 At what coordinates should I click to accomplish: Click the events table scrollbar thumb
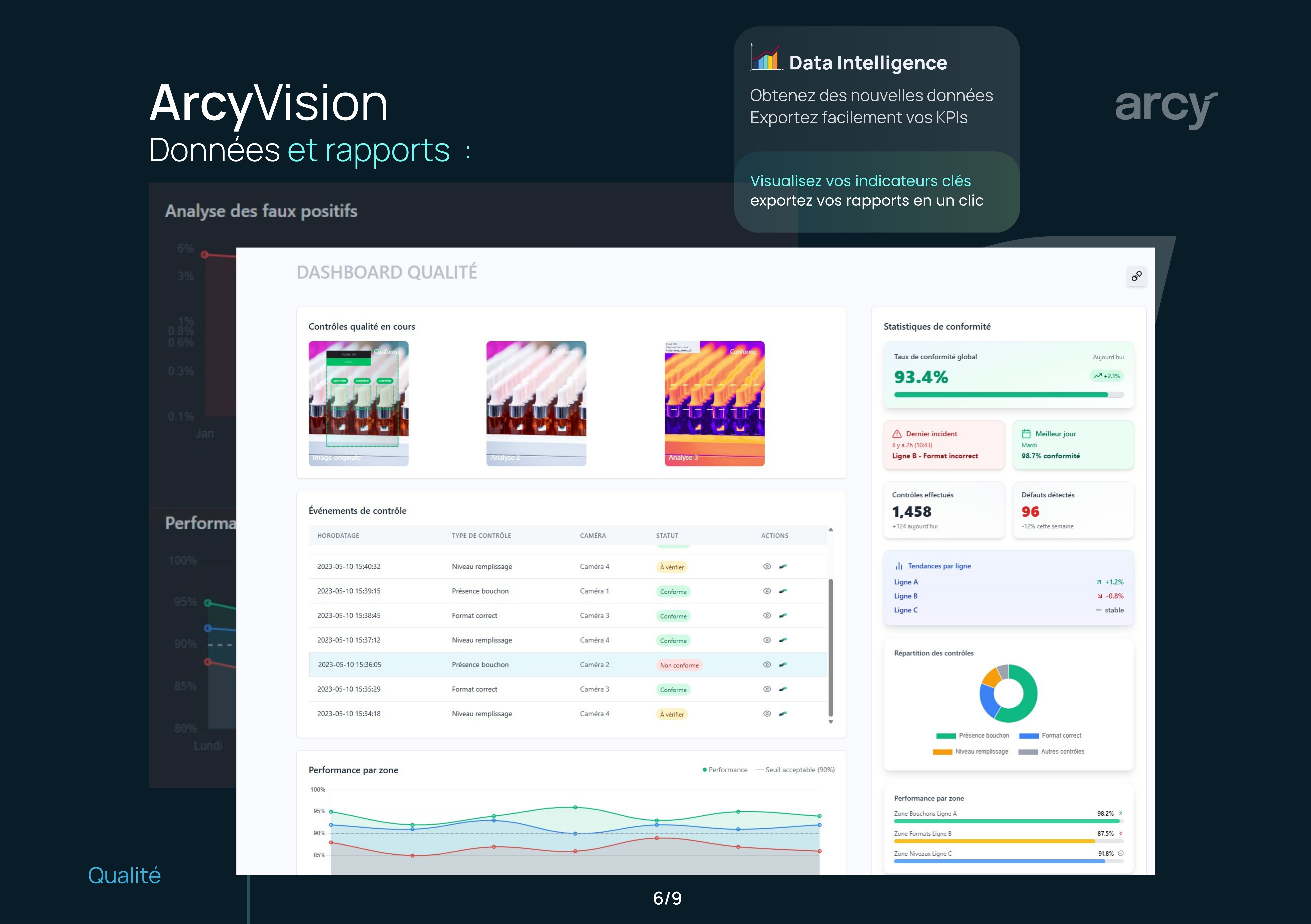(x=831, y=647)
